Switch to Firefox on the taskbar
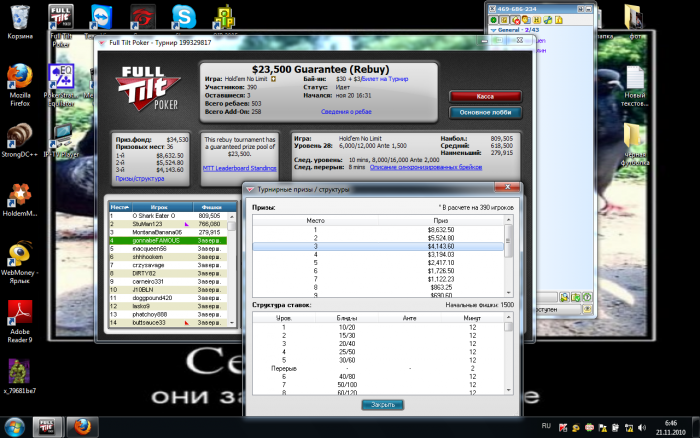 coord(82,427)
